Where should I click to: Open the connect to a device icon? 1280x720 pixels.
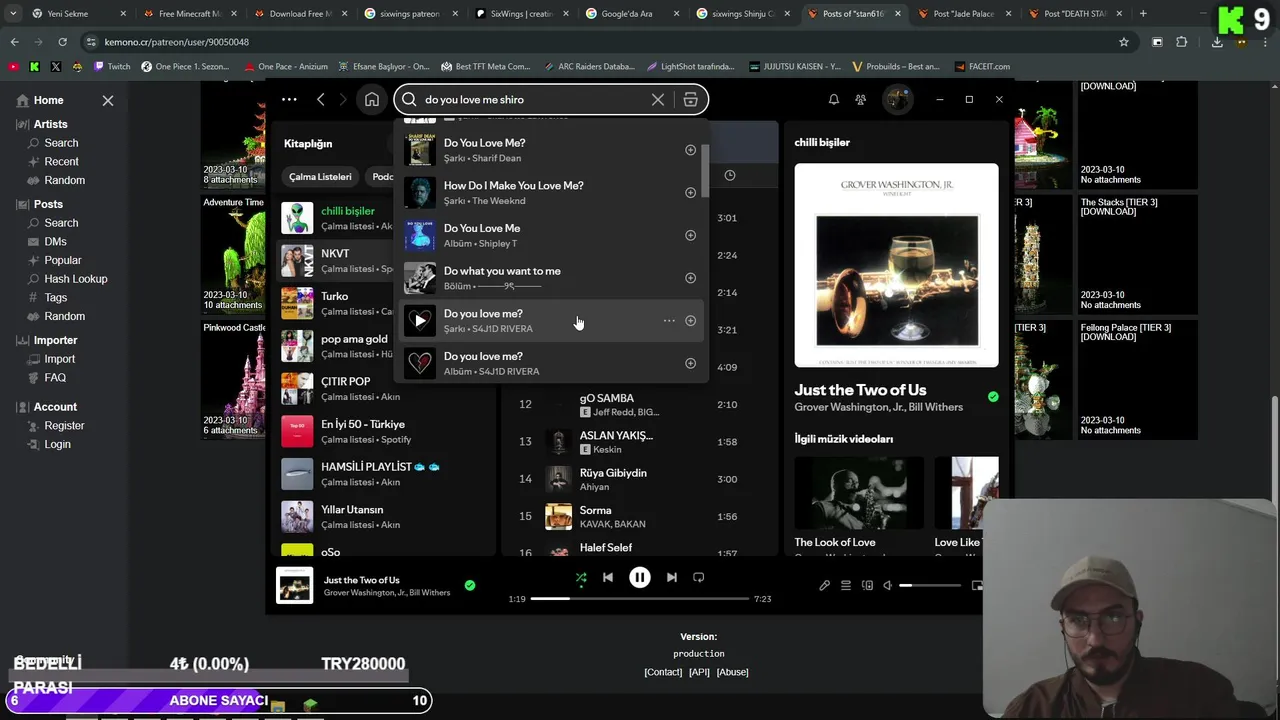[867, 585]
